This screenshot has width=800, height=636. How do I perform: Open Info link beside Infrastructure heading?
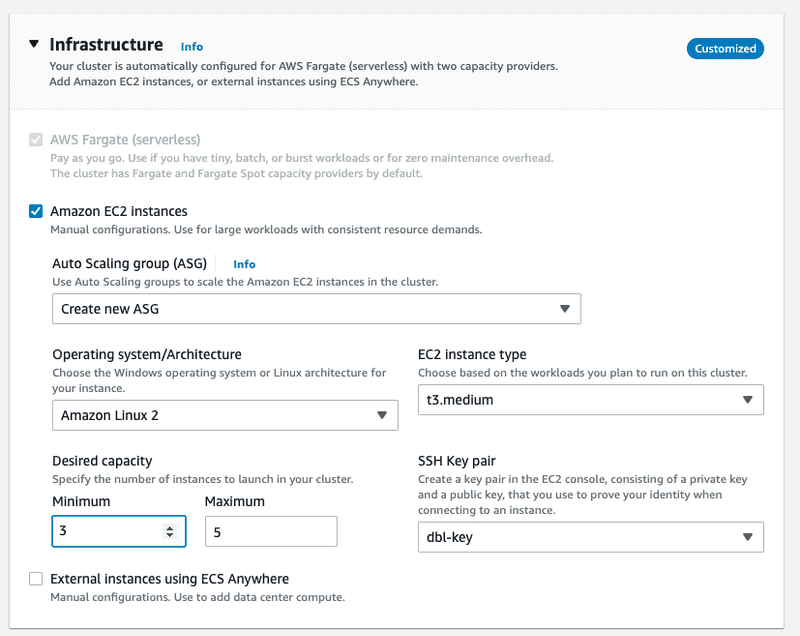(x=191, y=46)
